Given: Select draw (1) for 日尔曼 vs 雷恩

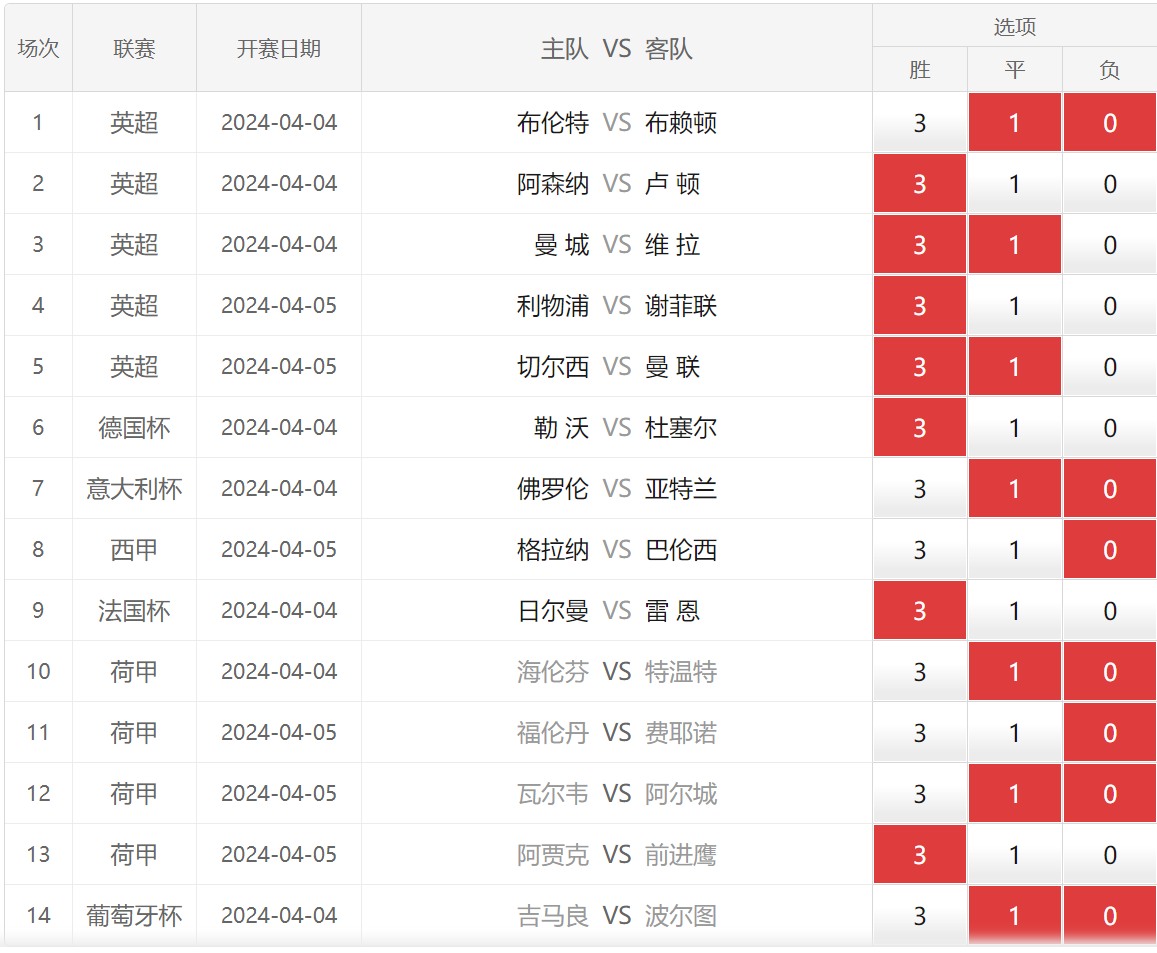Looking at the screenshot, I should (1015, 611).
